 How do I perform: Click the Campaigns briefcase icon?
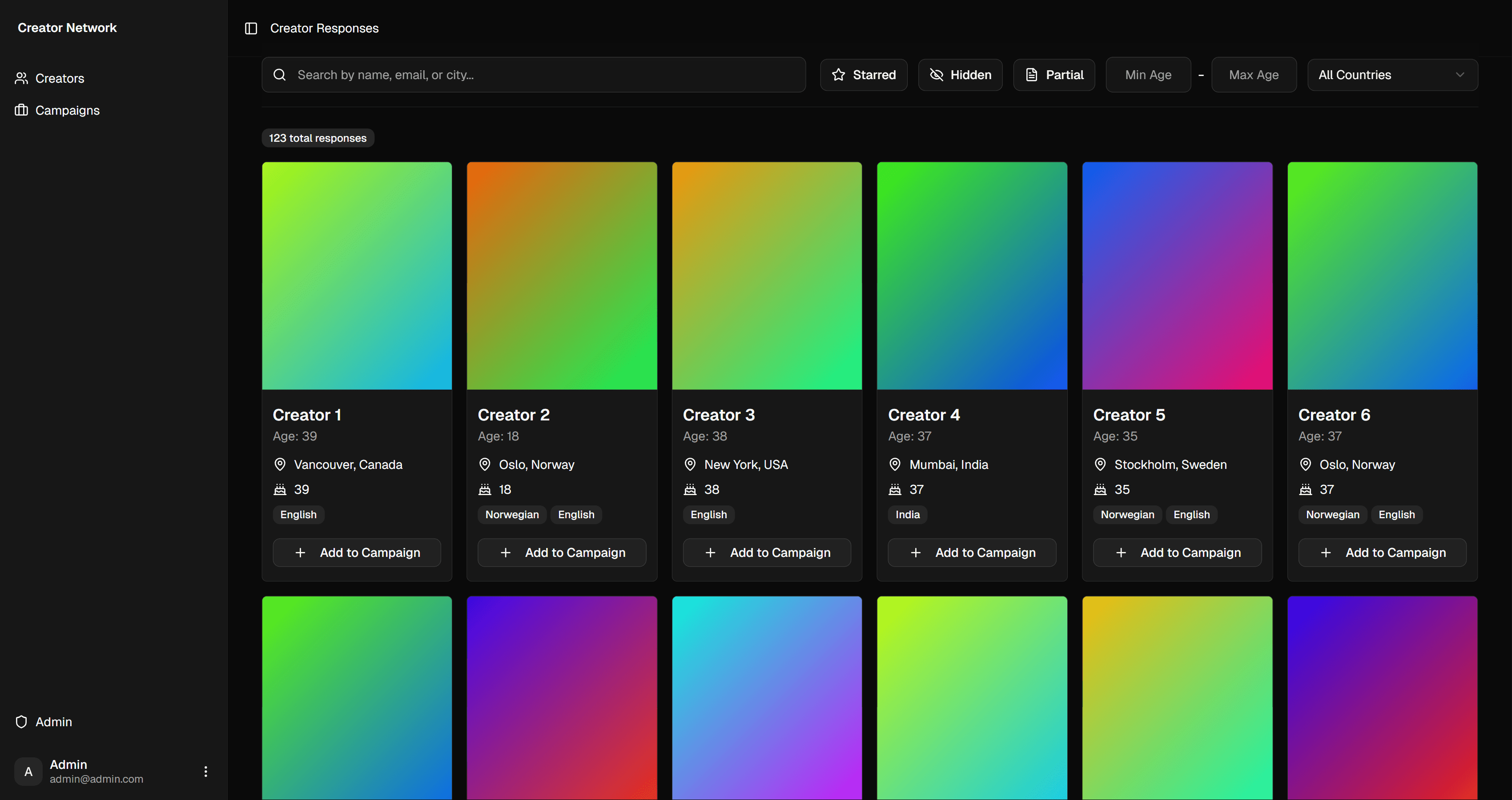click(x=22, y=110)
